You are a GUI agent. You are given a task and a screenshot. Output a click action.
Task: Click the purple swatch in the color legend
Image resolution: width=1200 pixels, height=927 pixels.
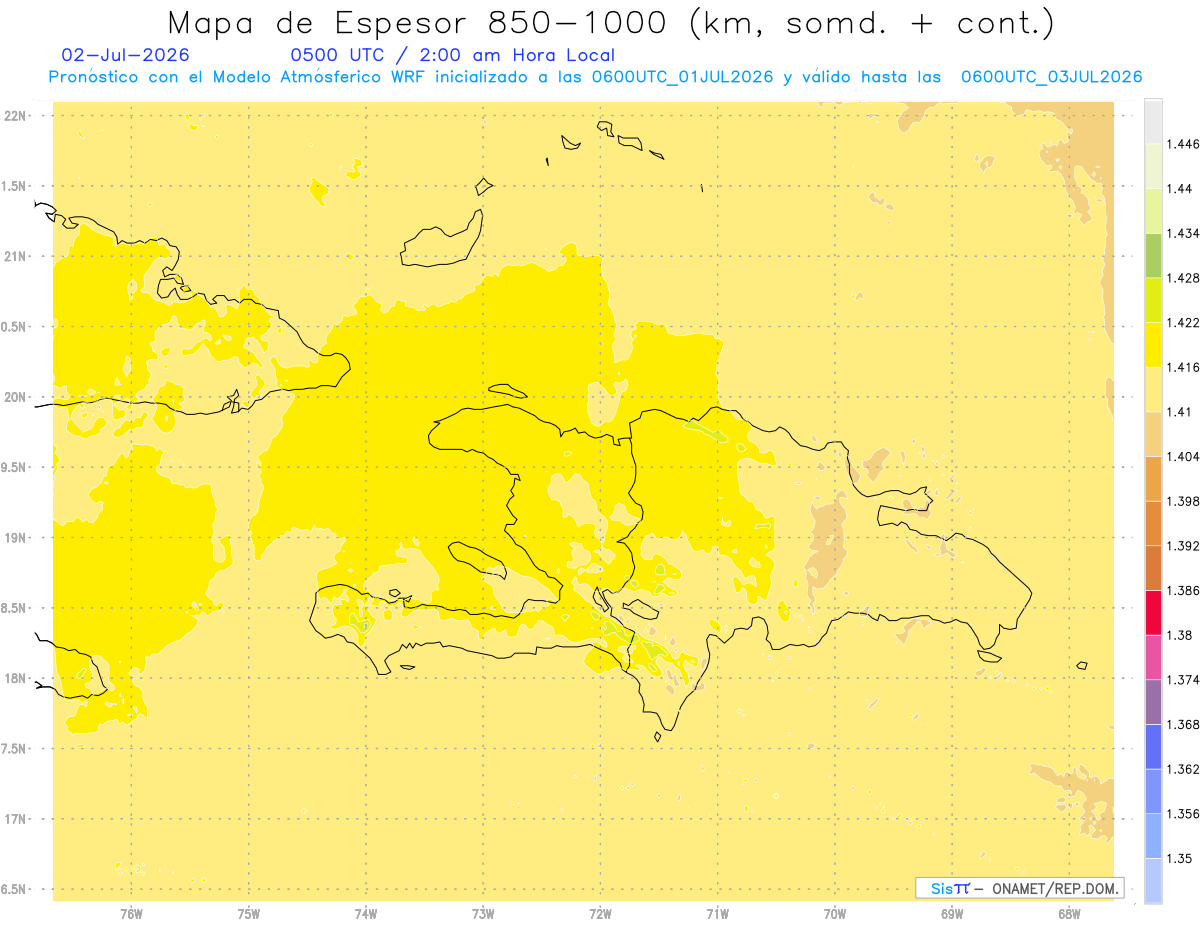coord(1153,701)
